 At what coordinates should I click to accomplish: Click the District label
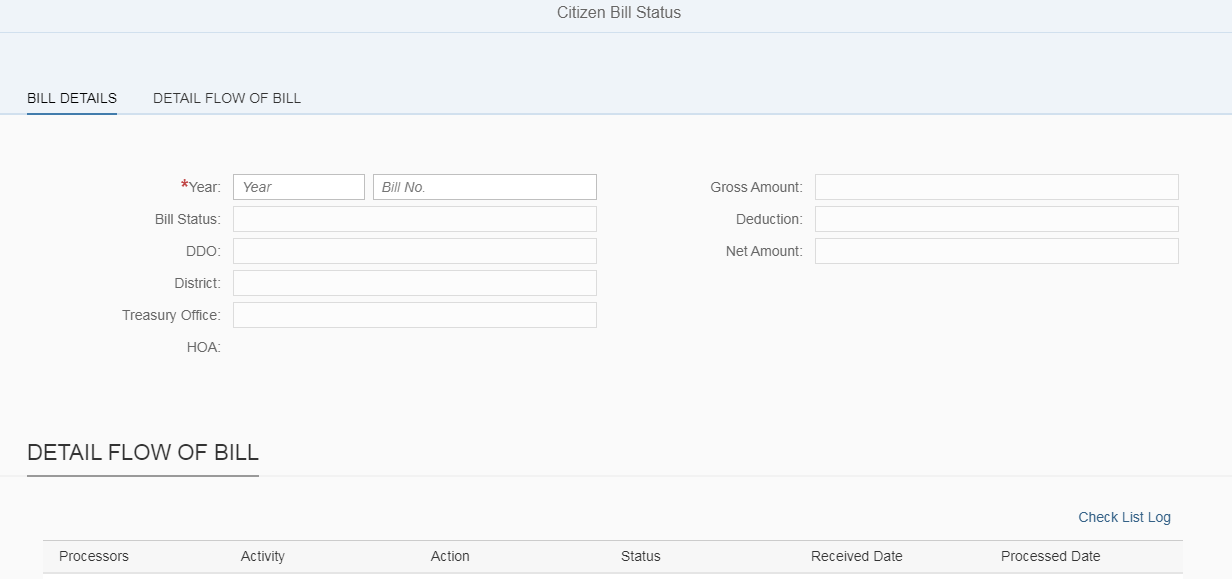click(197, 283)
